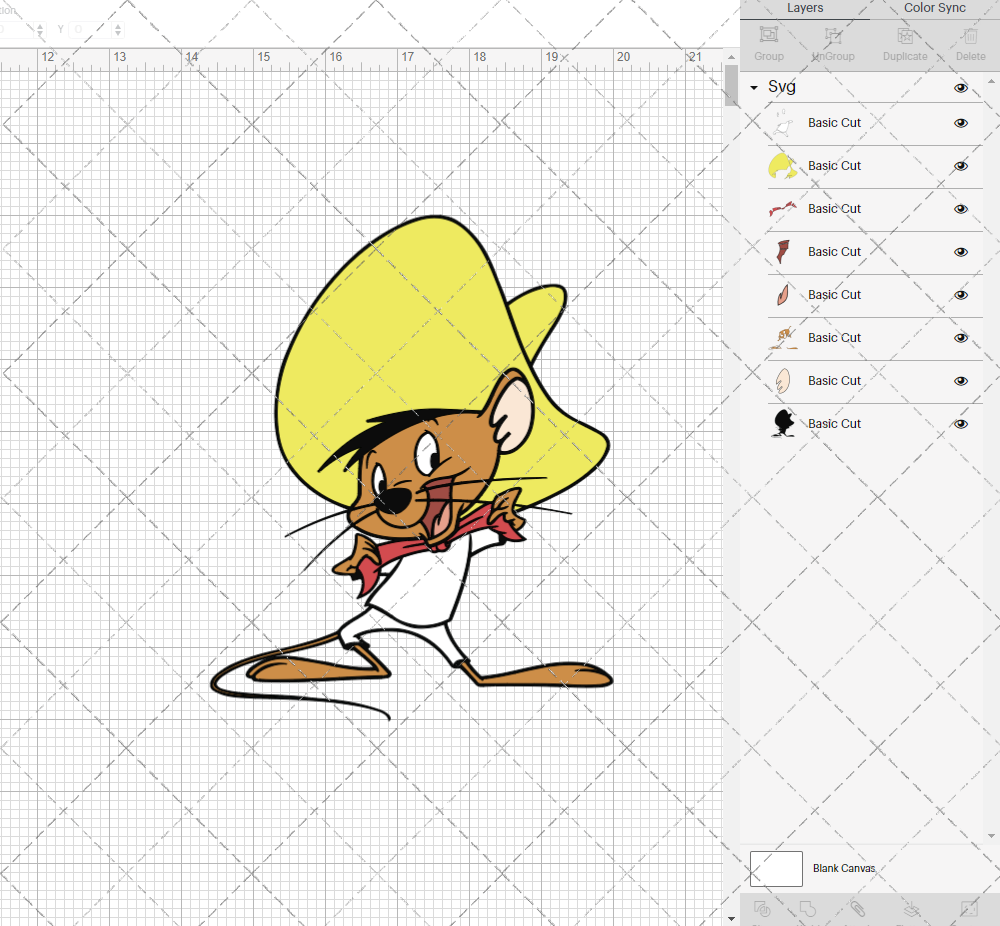Click the Slice icon at panel bottom
This screenshot has width=1000, height=926.
(761, 909)
